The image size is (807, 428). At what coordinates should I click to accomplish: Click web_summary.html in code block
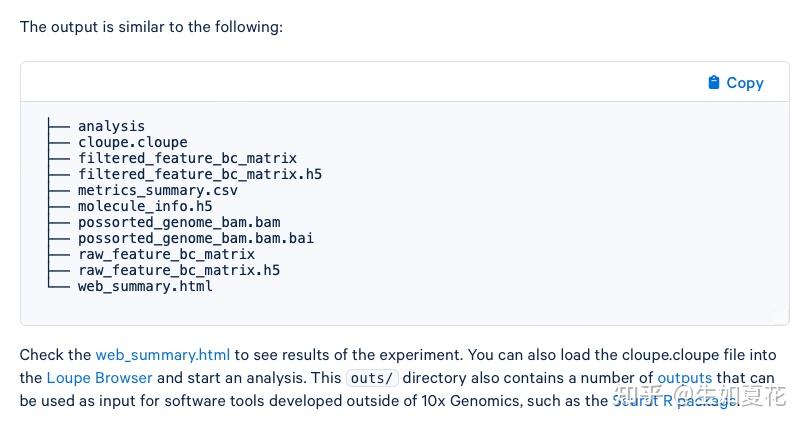tap(145, 286)
